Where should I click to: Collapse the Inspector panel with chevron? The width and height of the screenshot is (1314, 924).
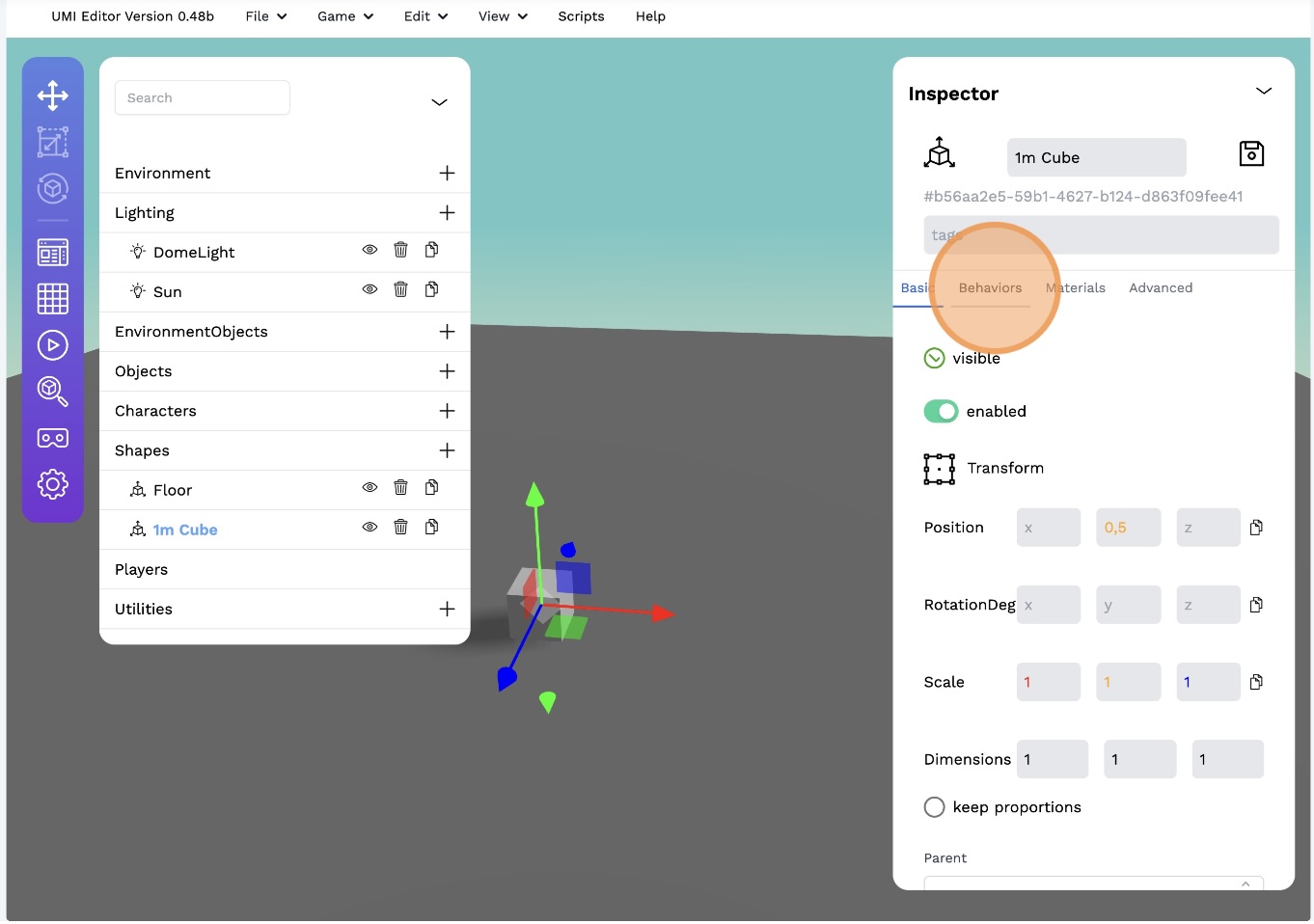pyautogui.click(x=1263, y=91)
